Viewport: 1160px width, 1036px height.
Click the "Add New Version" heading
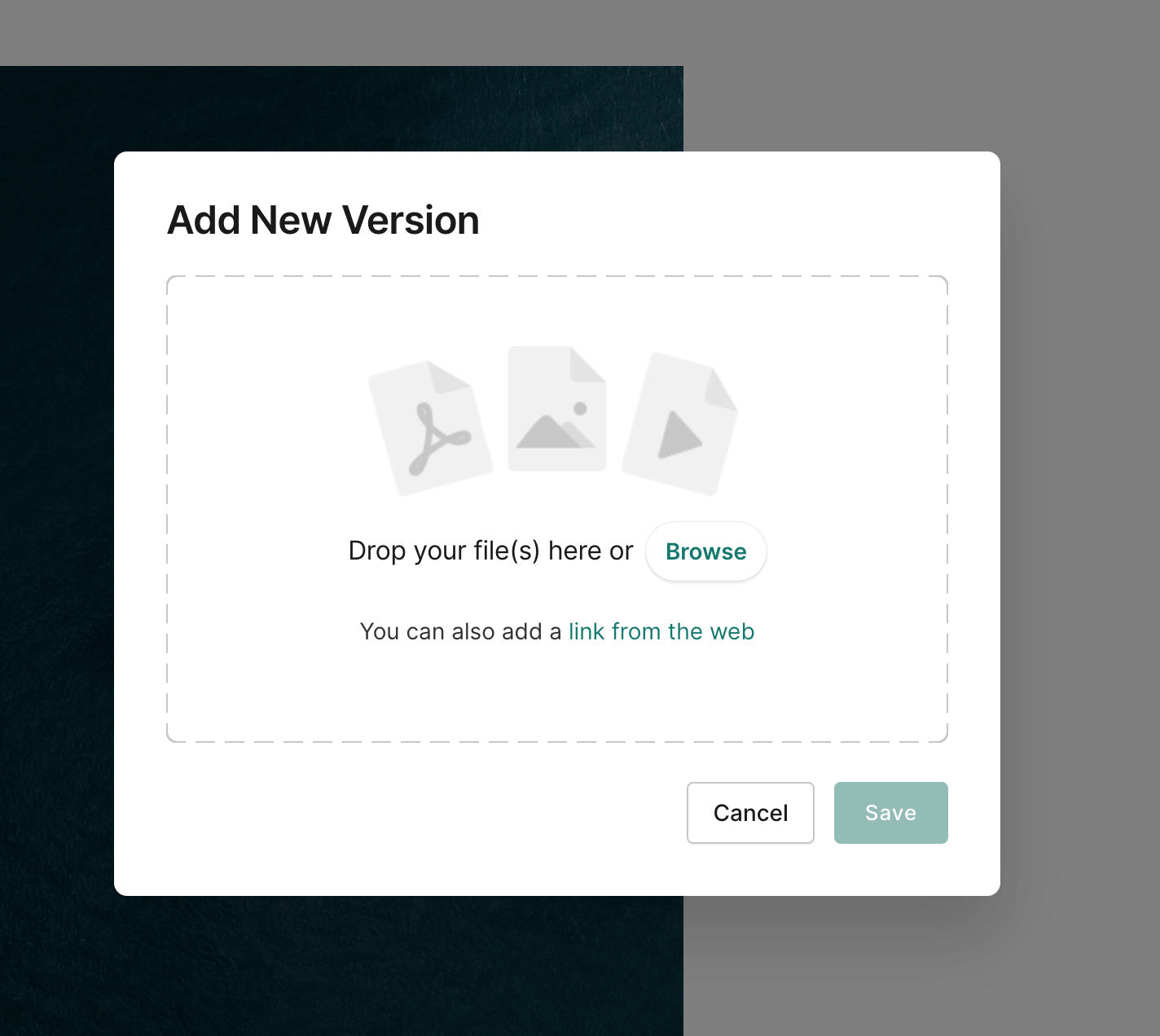323,220
